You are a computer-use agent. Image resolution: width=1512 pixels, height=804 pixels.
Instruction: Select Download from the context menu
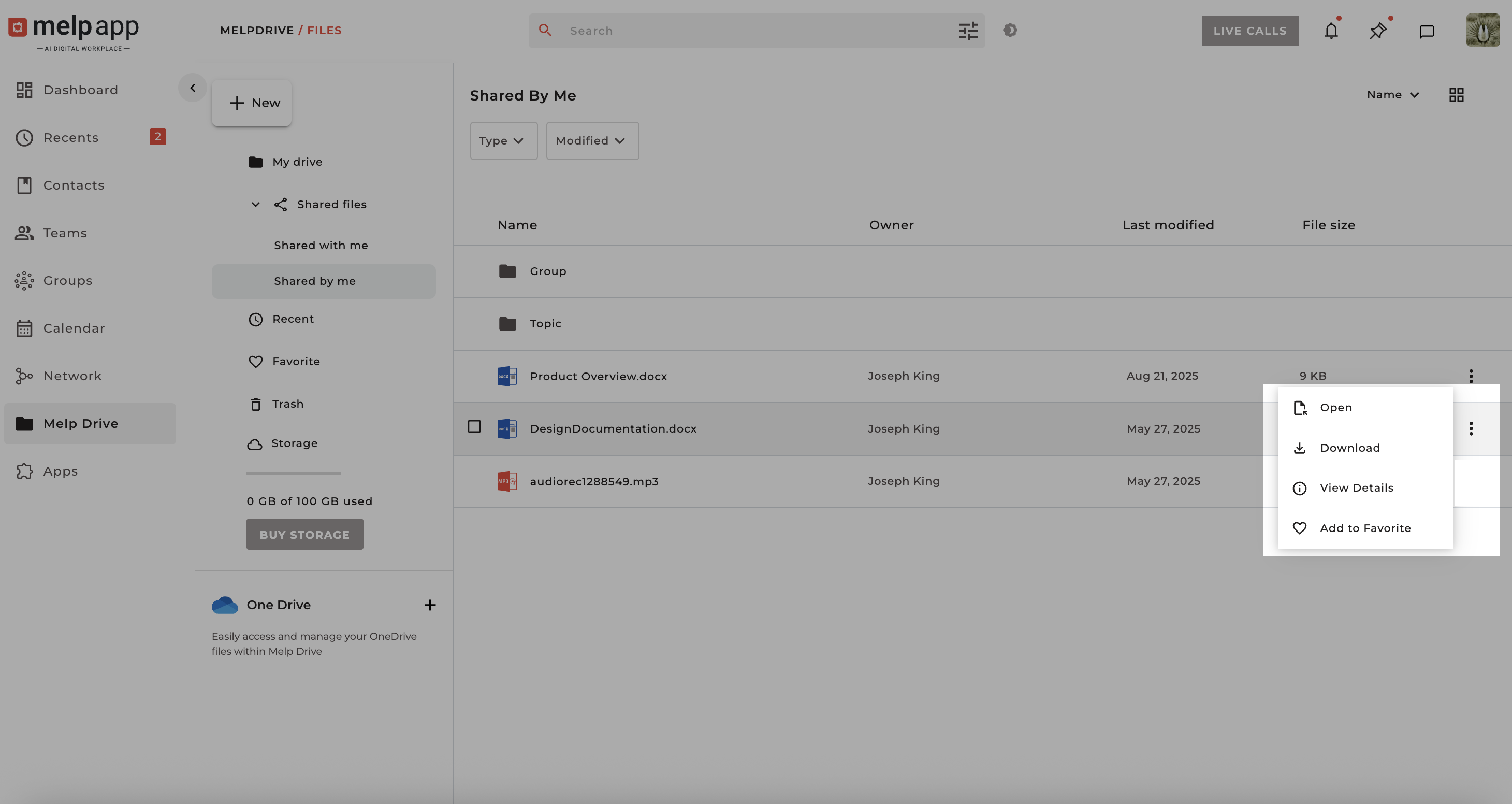1349,448
